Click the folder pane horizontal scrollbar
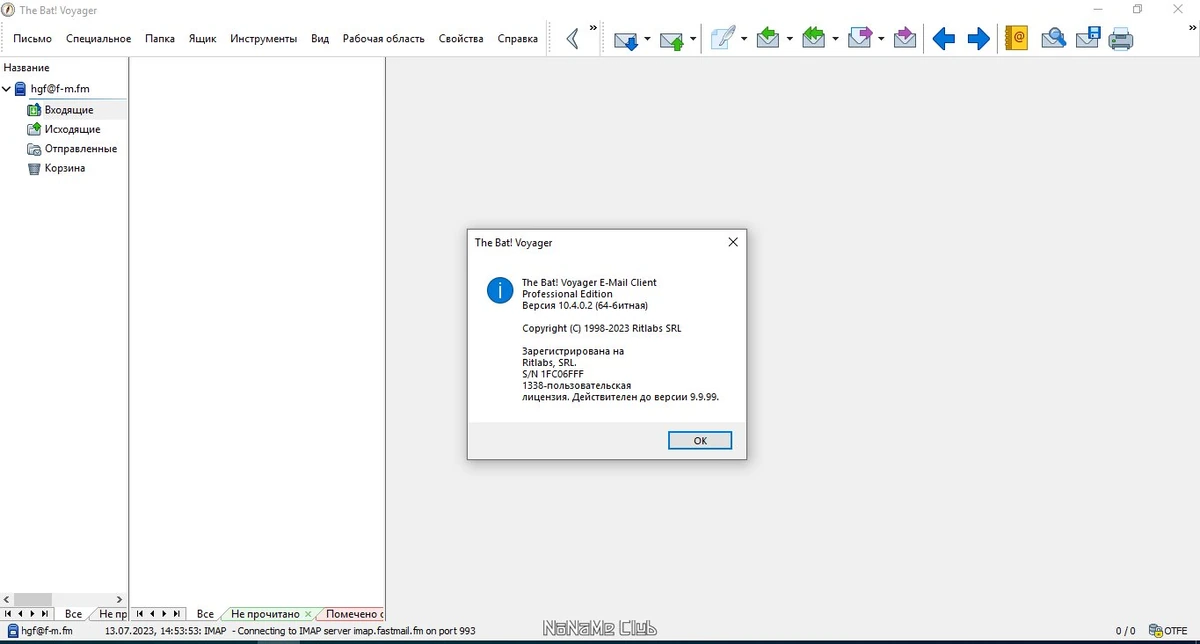Image resolution: width=1200 pixels, height=644 pixels. (x=64, y=599)
